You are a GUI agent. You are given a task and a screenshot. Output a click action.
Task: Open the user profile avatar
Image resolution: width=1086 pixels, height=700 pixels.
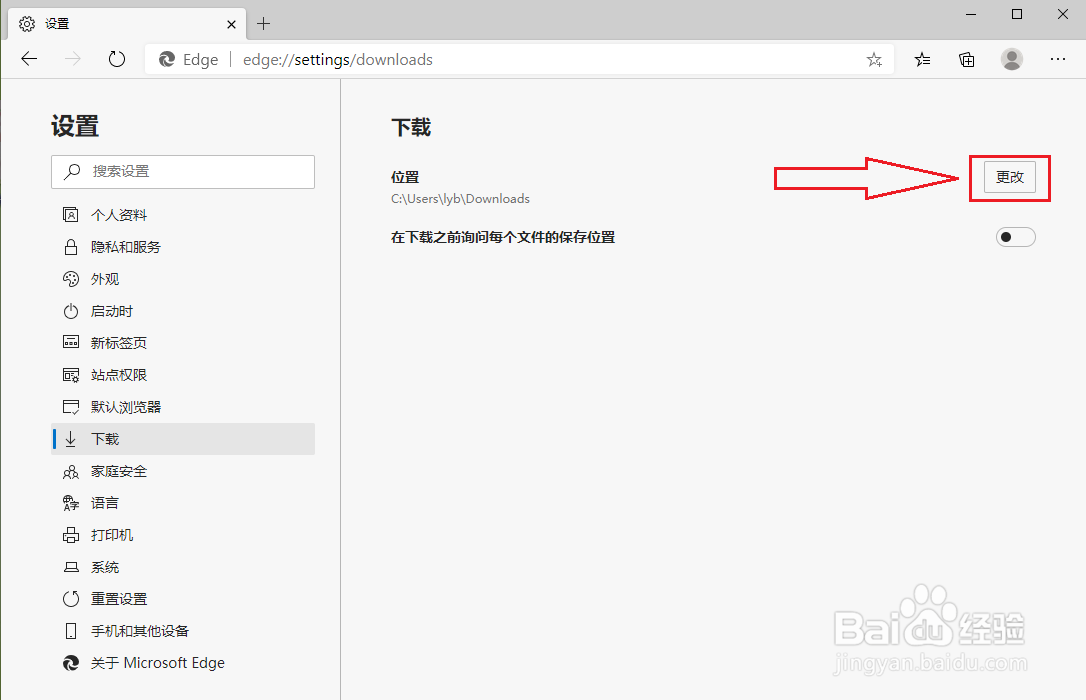pyautogui.click(x=1011, y=60)
